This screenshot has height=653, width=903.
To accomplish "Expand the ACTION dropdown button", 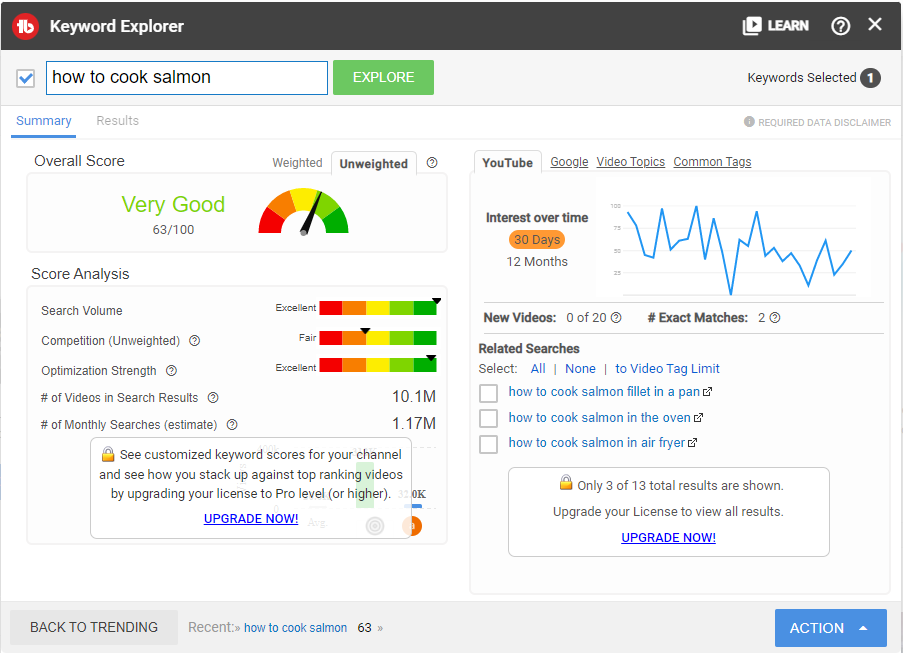I will [830, 628].
